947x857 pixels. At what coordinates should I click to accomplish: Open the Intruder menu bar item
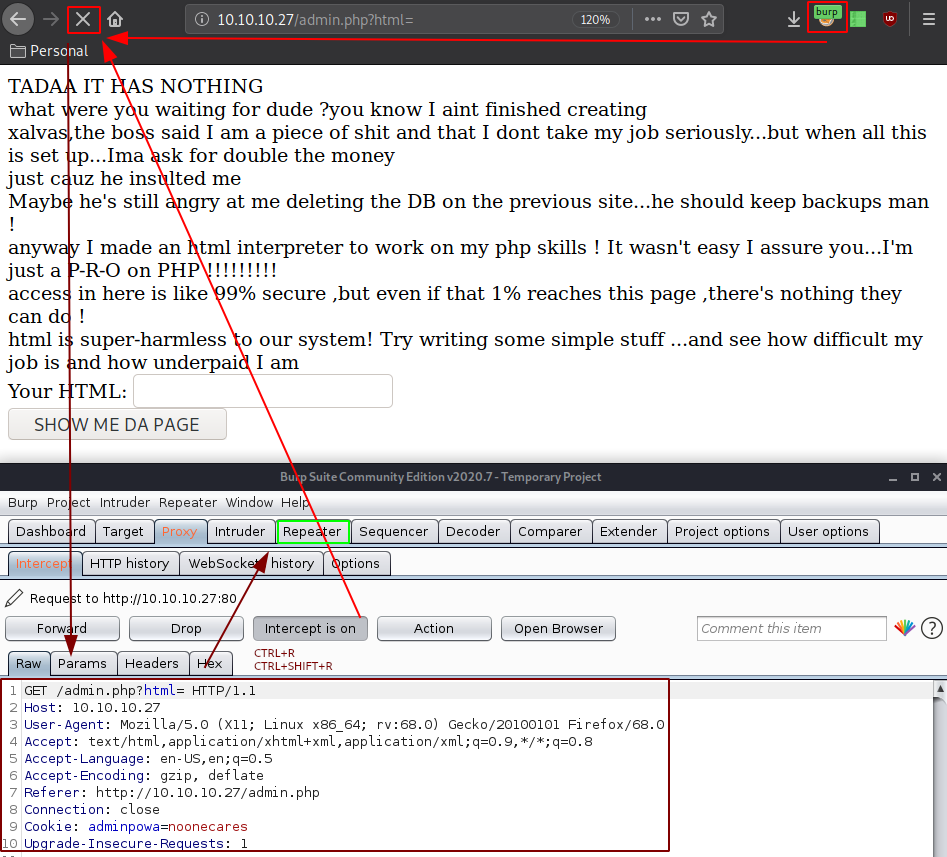(124, 502)
